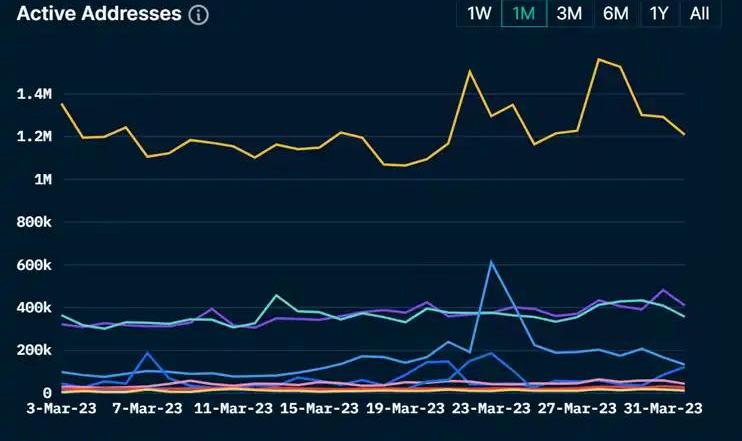742x441 pixels.
Task: Click the blue line spike near 600k
Action: pos(491,262)
